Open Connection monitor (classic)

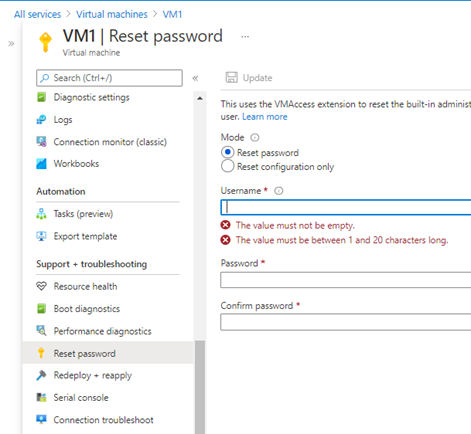(x=110, y=142)
